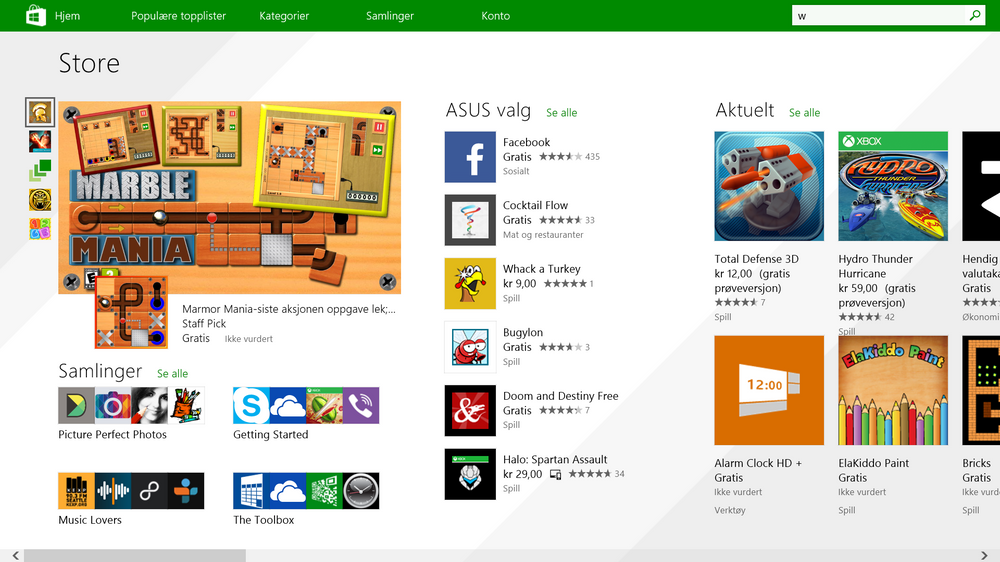Click the 'ElaKiddo Paint' title text

pyautogui.click(x=874, y=463)
